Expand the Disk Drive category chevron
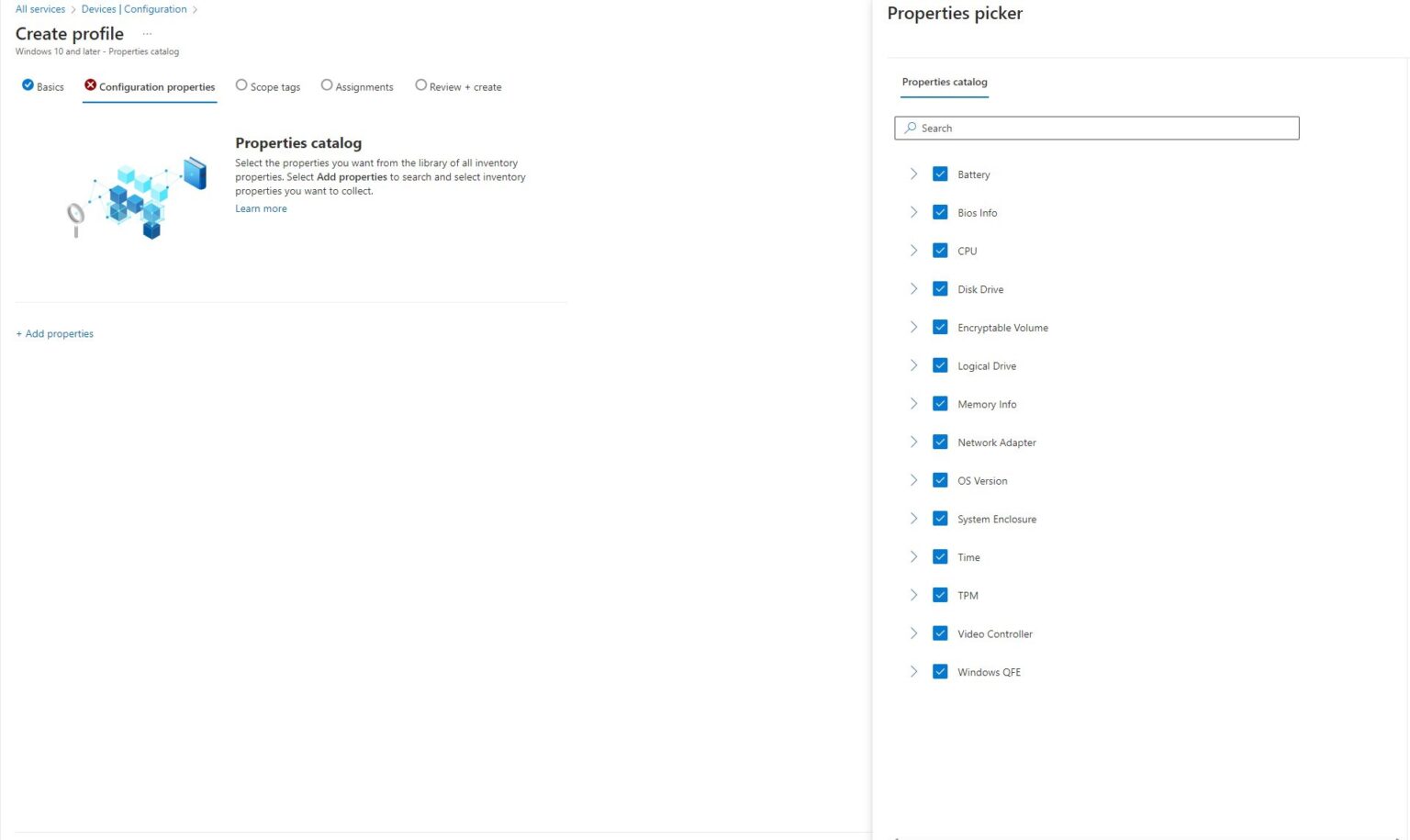This screenshot has width=1410, height=840. pos(913,289)
